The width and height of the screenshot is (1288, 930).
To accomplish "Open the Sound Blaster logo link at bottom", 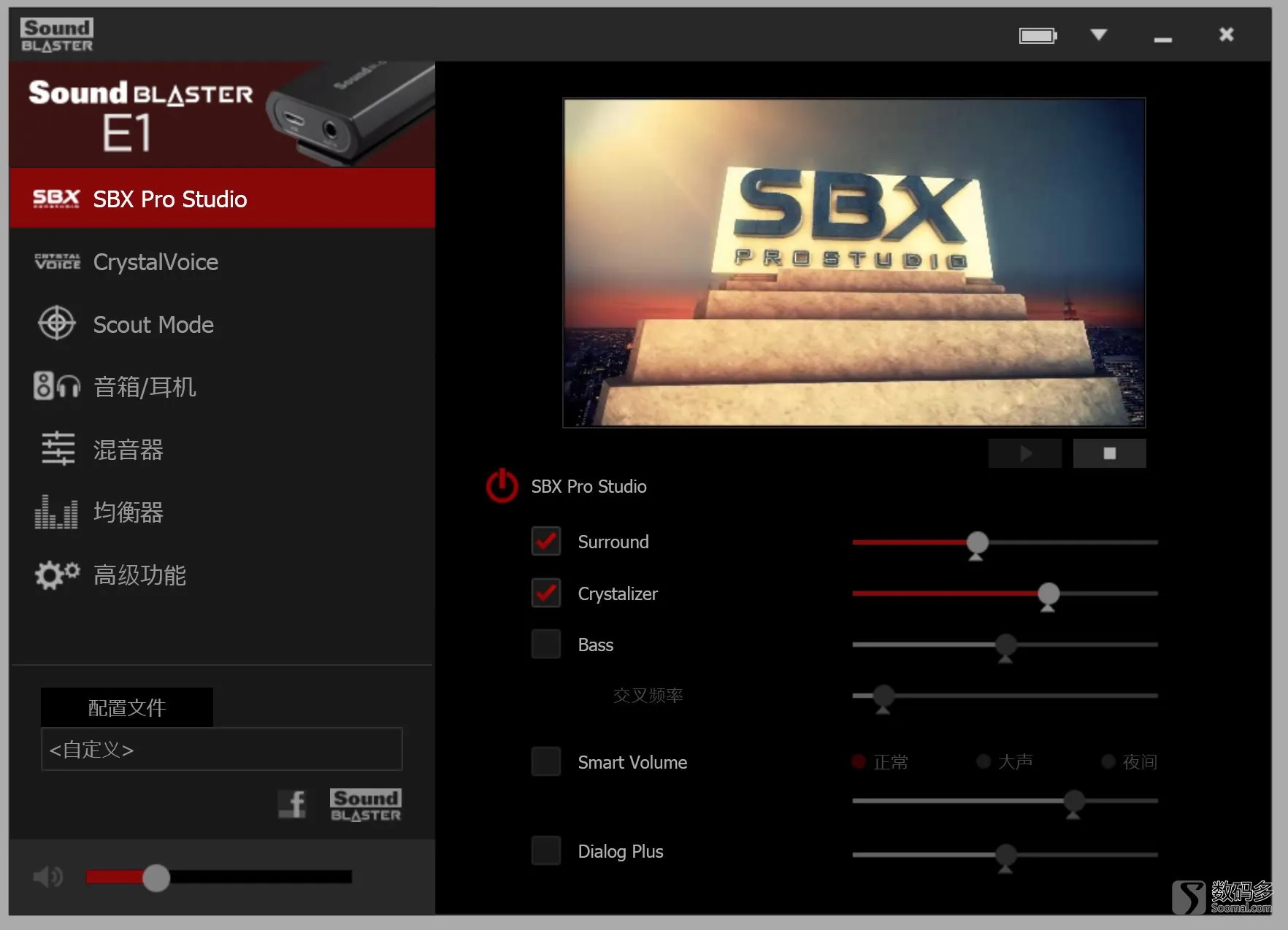I will pyautogui.click(x=366, y=804).
